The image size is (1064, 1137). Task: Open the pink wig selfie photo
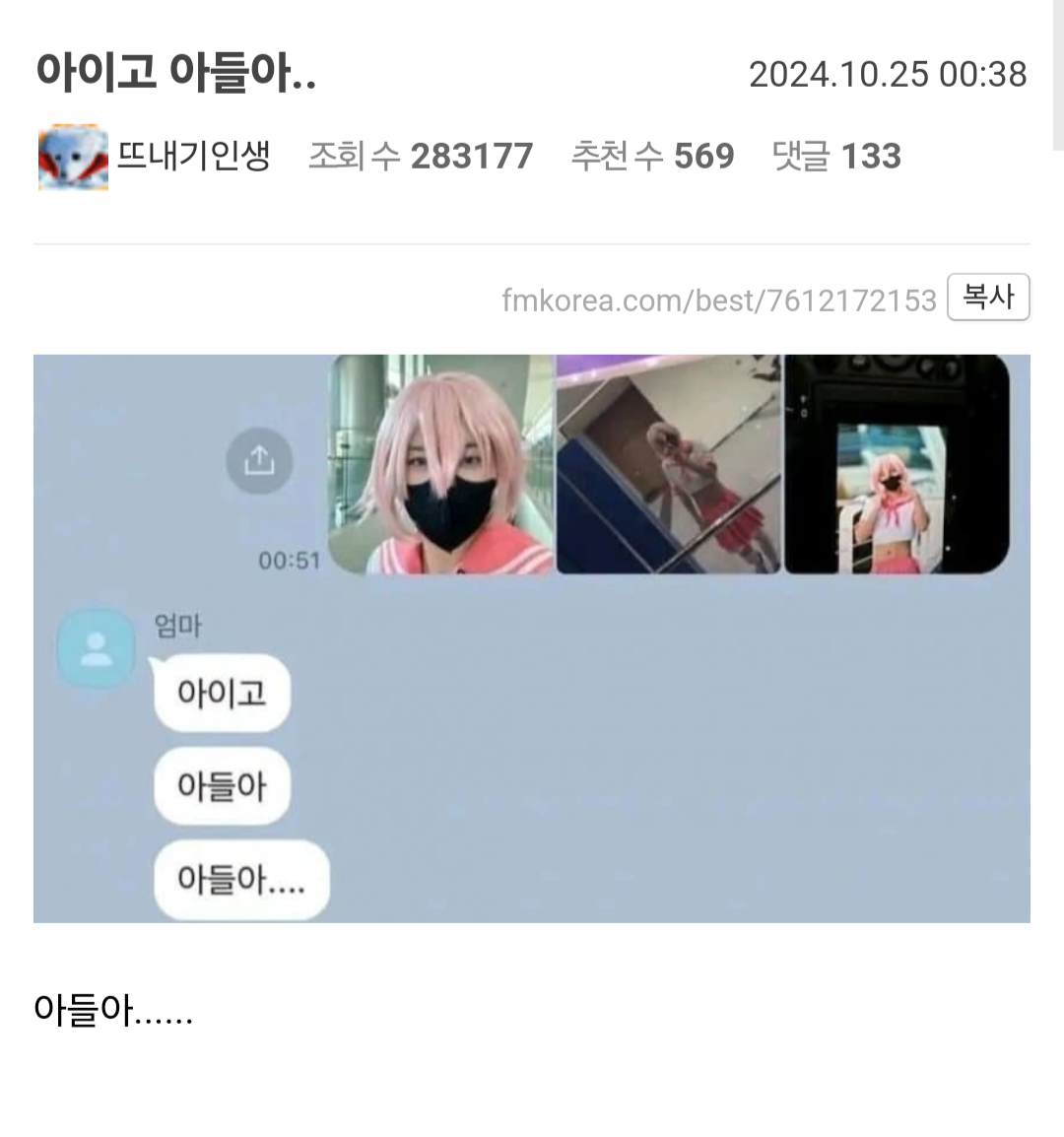click(440, 464)
